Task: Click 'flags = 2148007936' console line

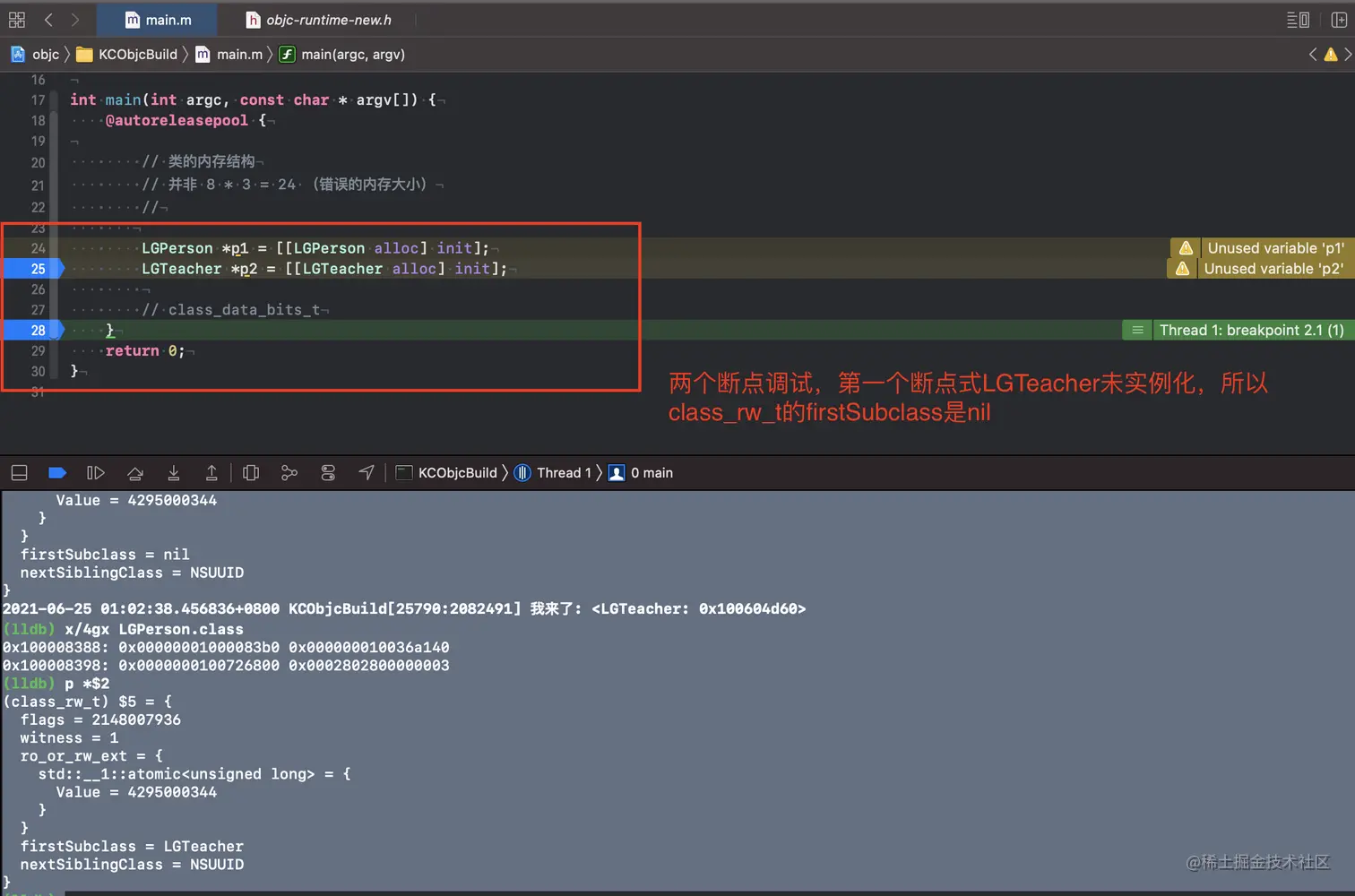Action: (x=100, y=719)
